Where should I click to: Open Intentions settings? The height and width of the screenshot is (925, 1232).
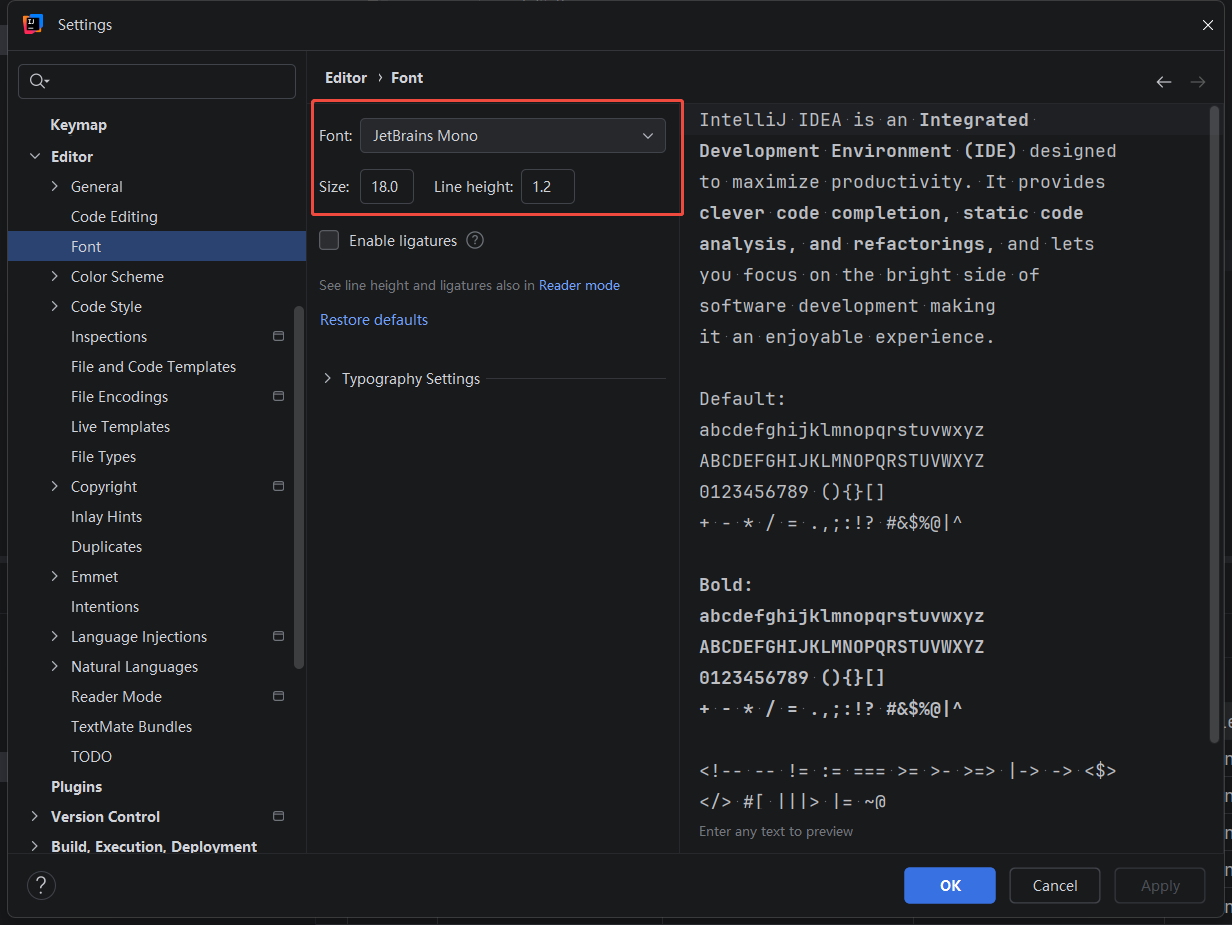[x=105, y=607]
